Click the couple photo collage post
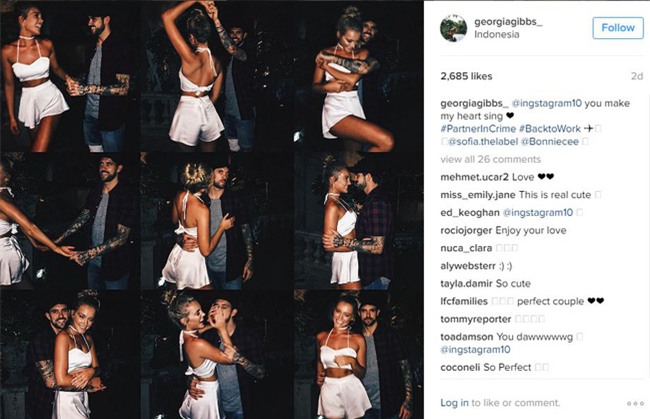The height and width of the screenshot is (419, 650). click(212, 210)
